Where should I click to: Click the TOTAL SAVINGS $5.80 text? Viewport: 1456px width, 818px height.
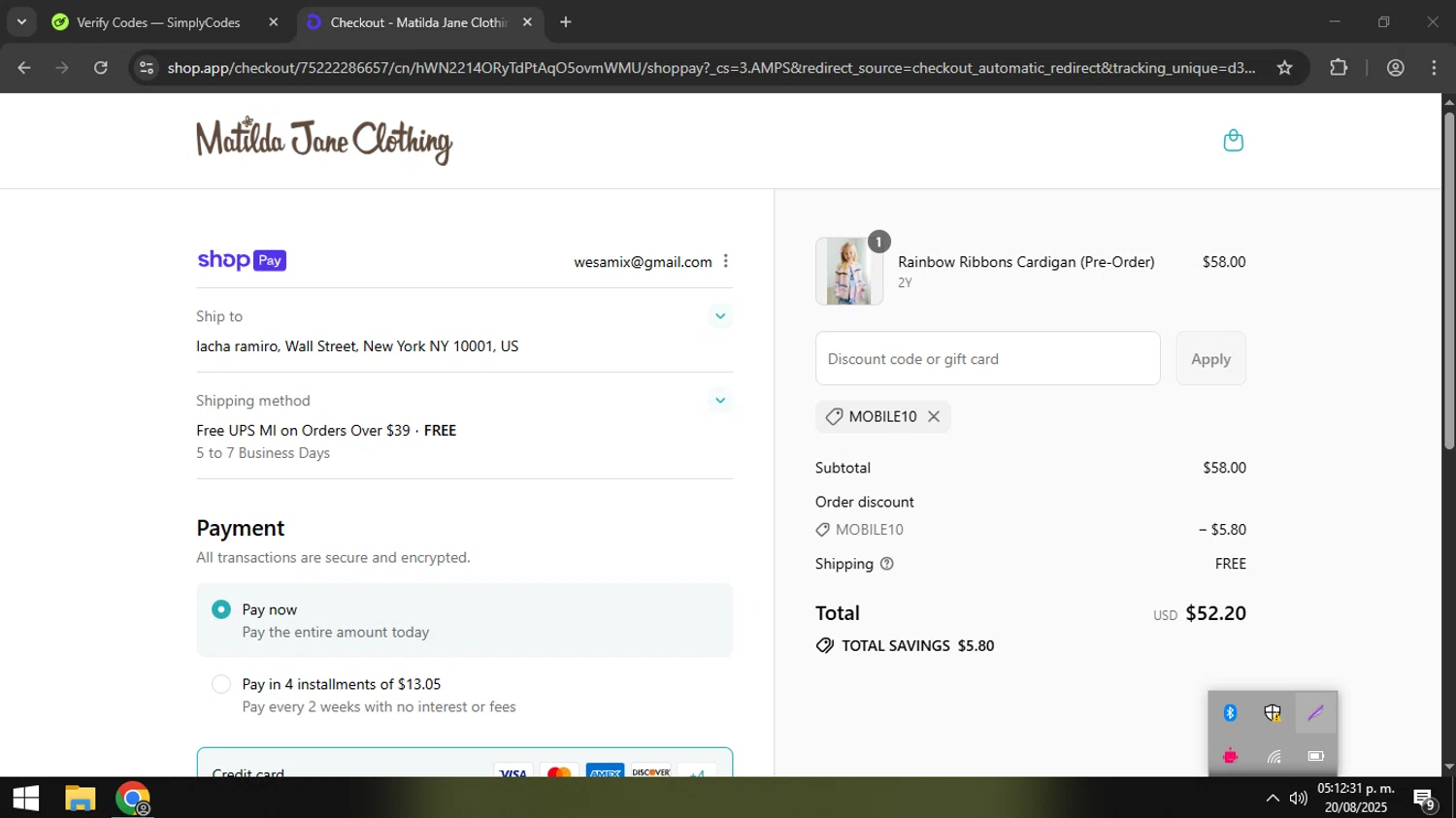(x=917, y=646)
